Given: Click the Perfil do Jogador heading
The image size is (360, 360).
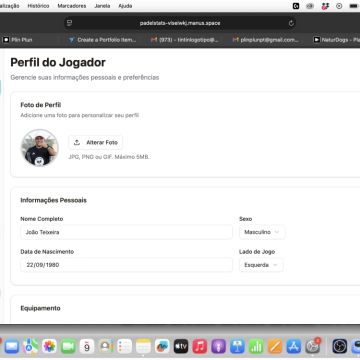Looking at the screenshot, I should point(58,62).
